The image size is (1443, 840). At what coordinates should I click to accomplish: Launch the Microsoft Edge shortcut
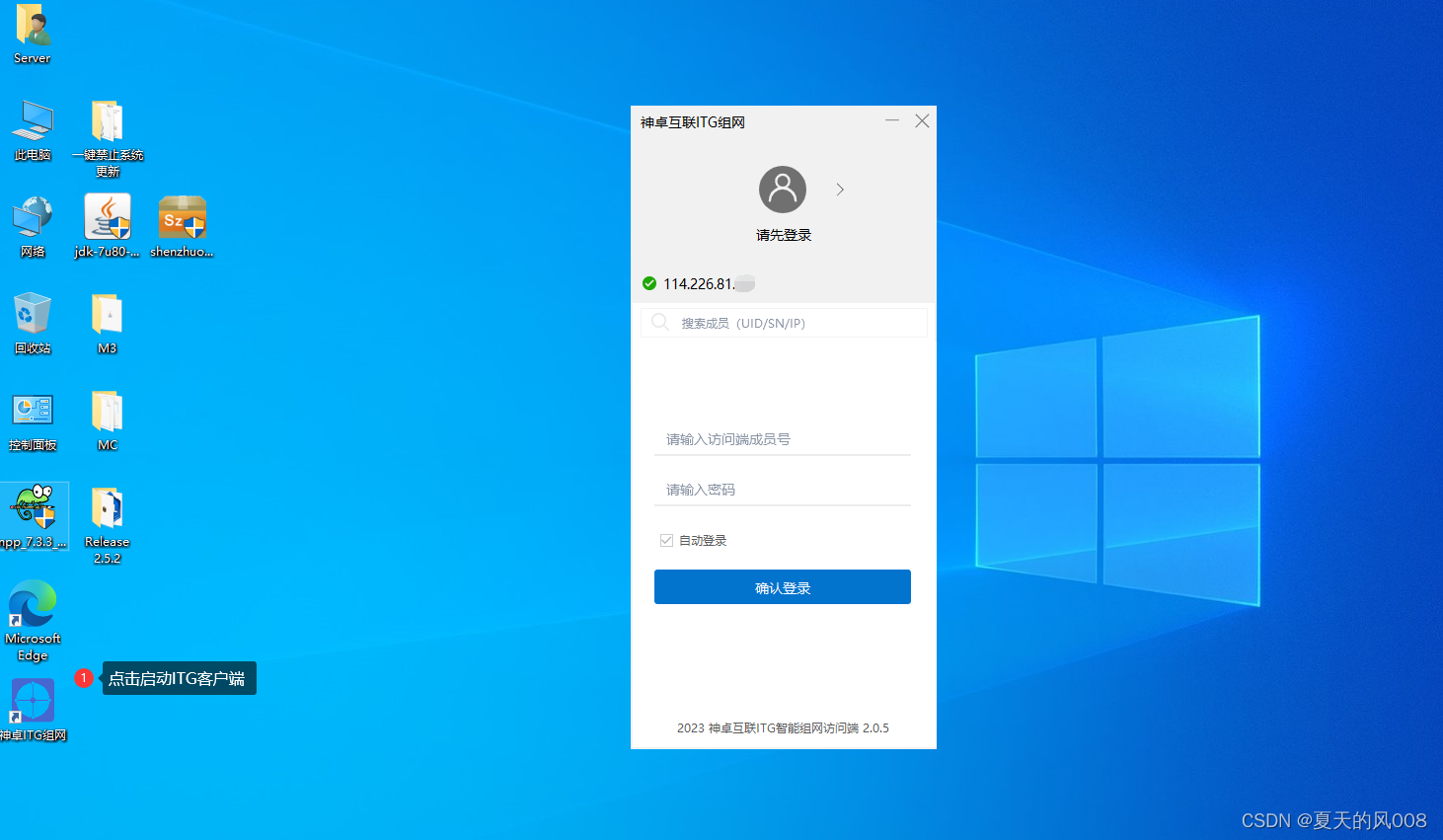point(33,621)
